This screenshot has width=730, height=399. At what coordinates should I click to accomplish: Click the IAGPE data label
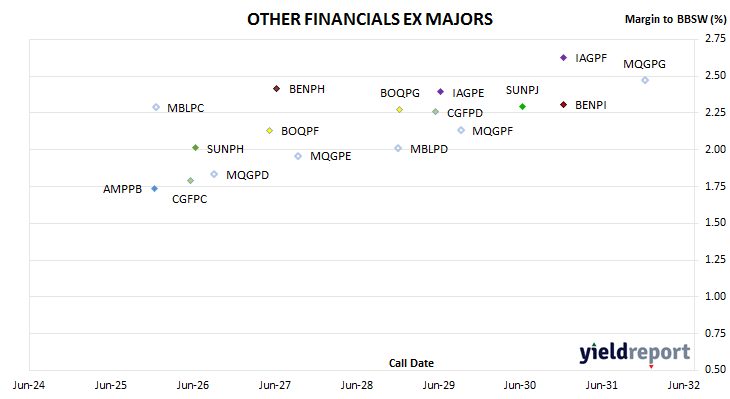pos(468,93)
